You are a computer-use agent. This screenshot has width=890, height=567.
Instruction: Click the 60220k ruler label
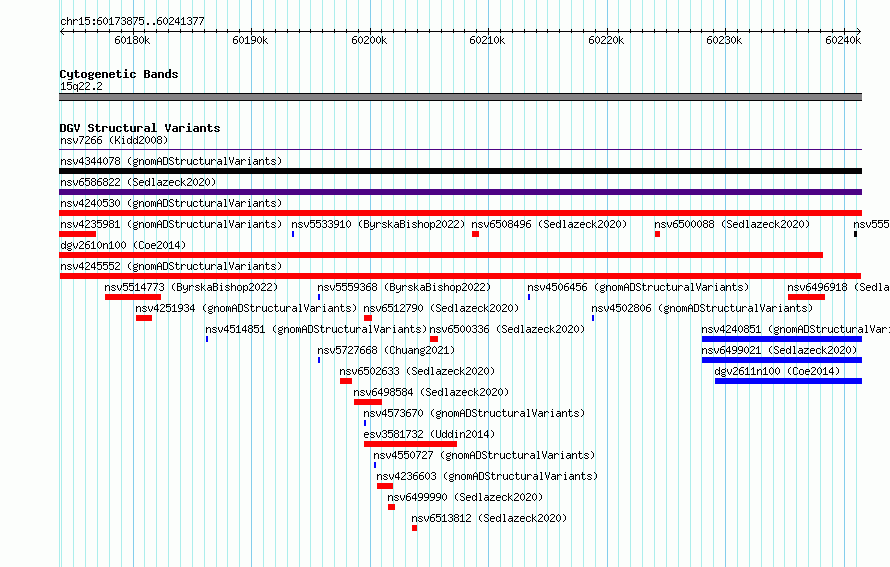606,40
